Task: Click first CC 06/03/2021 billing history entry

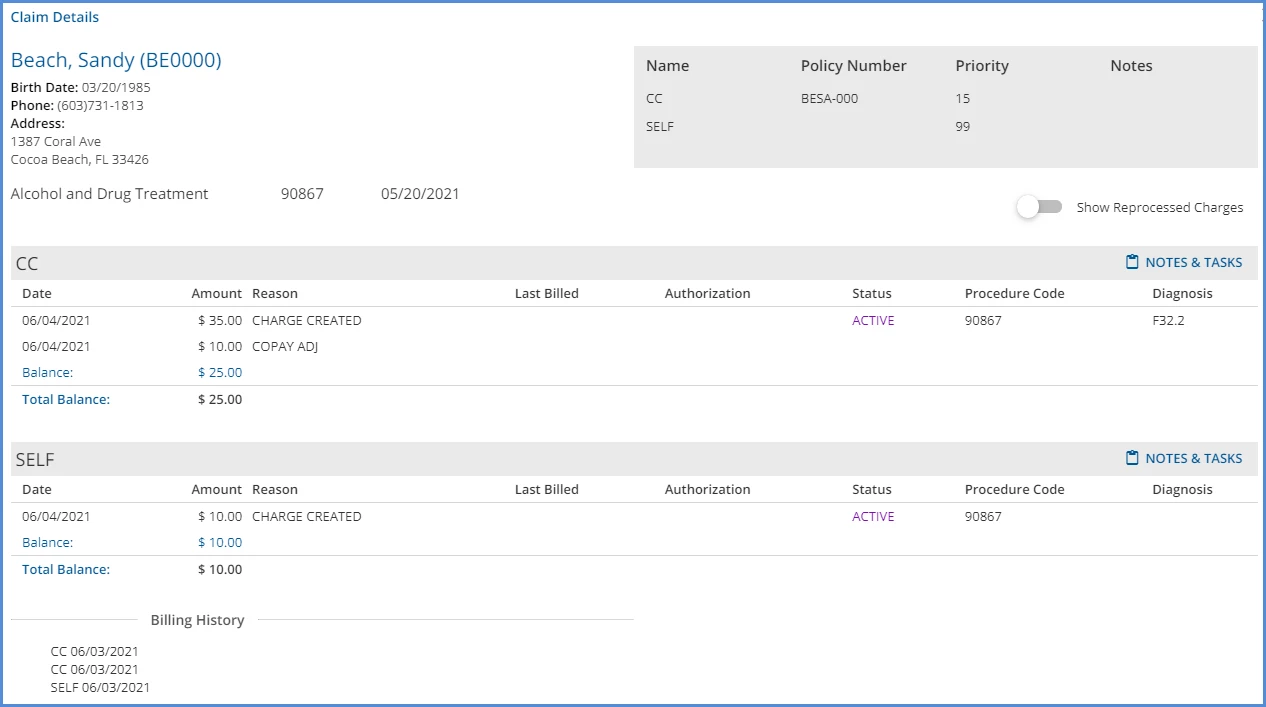Action: click(x=94, y=651)
